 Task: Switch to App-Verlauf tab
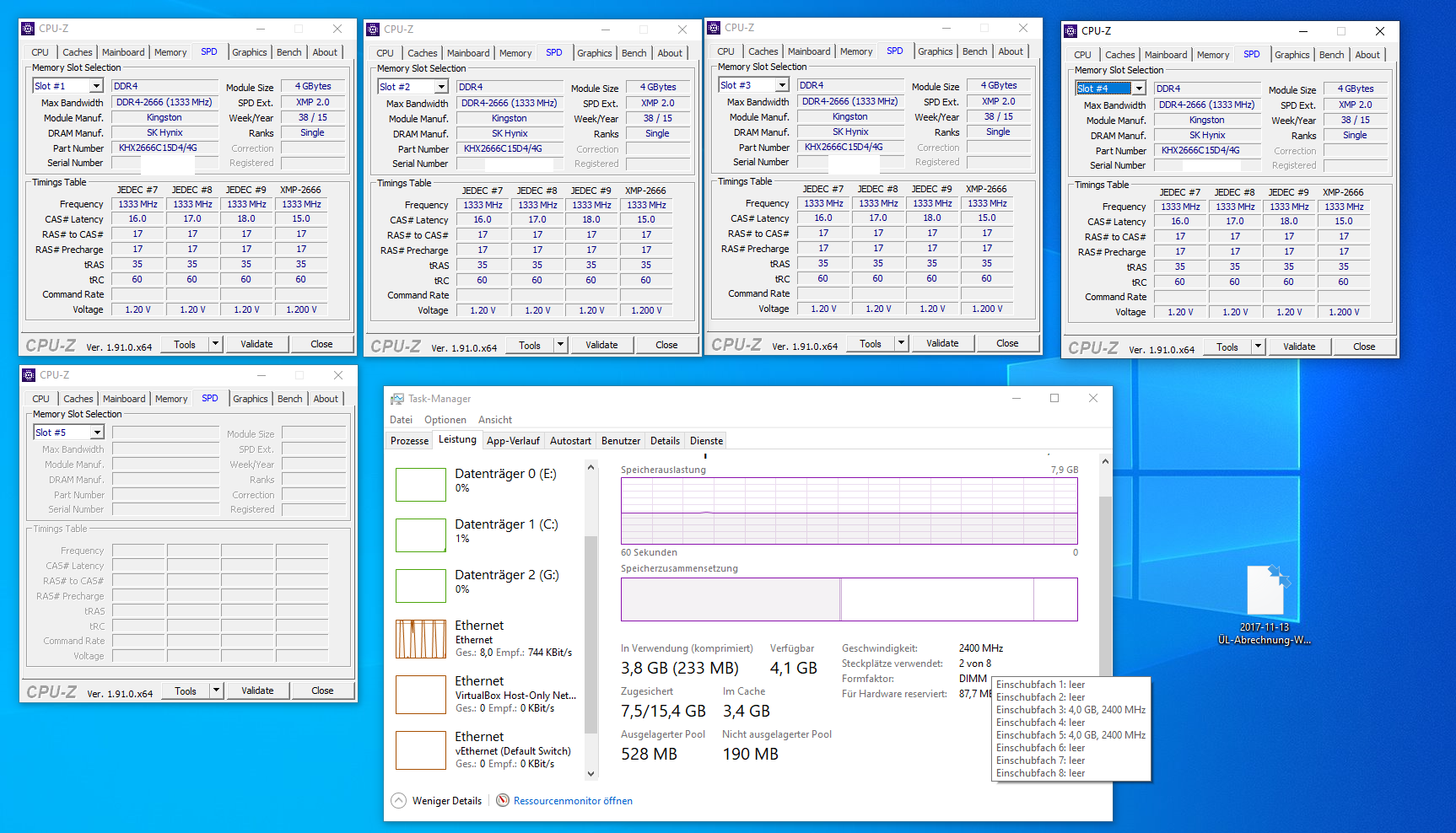[513, 441]
